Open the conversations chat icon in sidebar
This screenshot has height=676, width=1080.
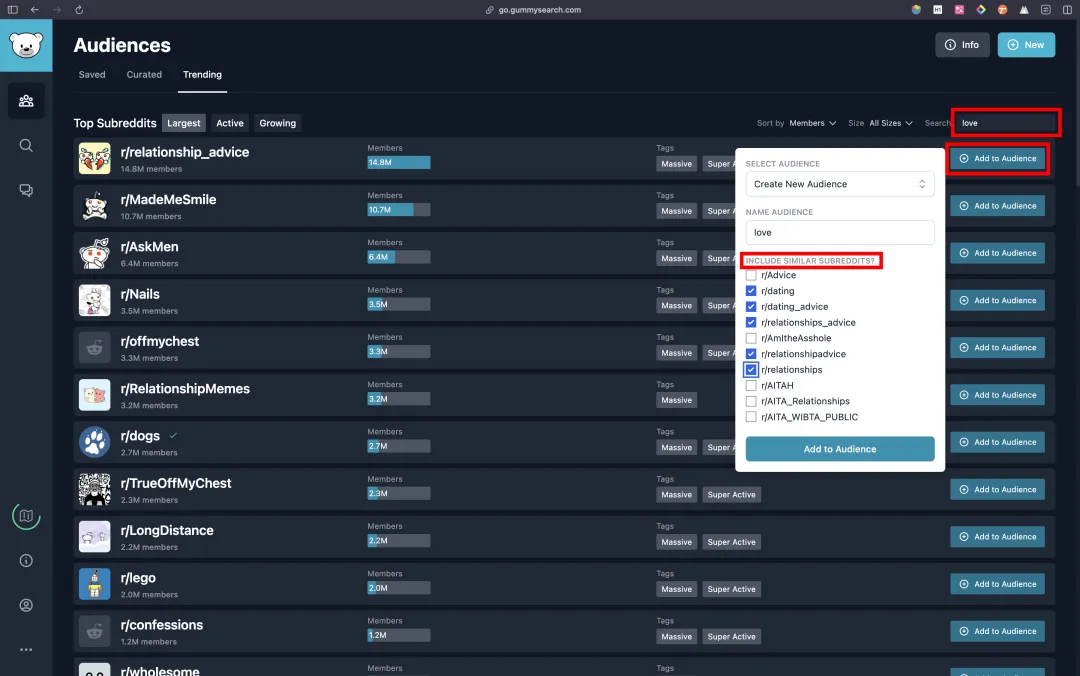[26, 190]
